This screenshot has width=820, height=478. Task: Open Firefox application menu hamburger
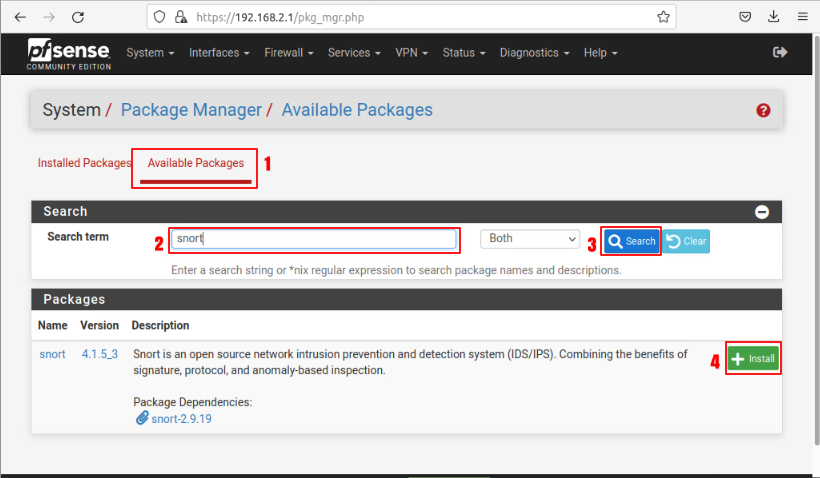click(x=801, y=17)
